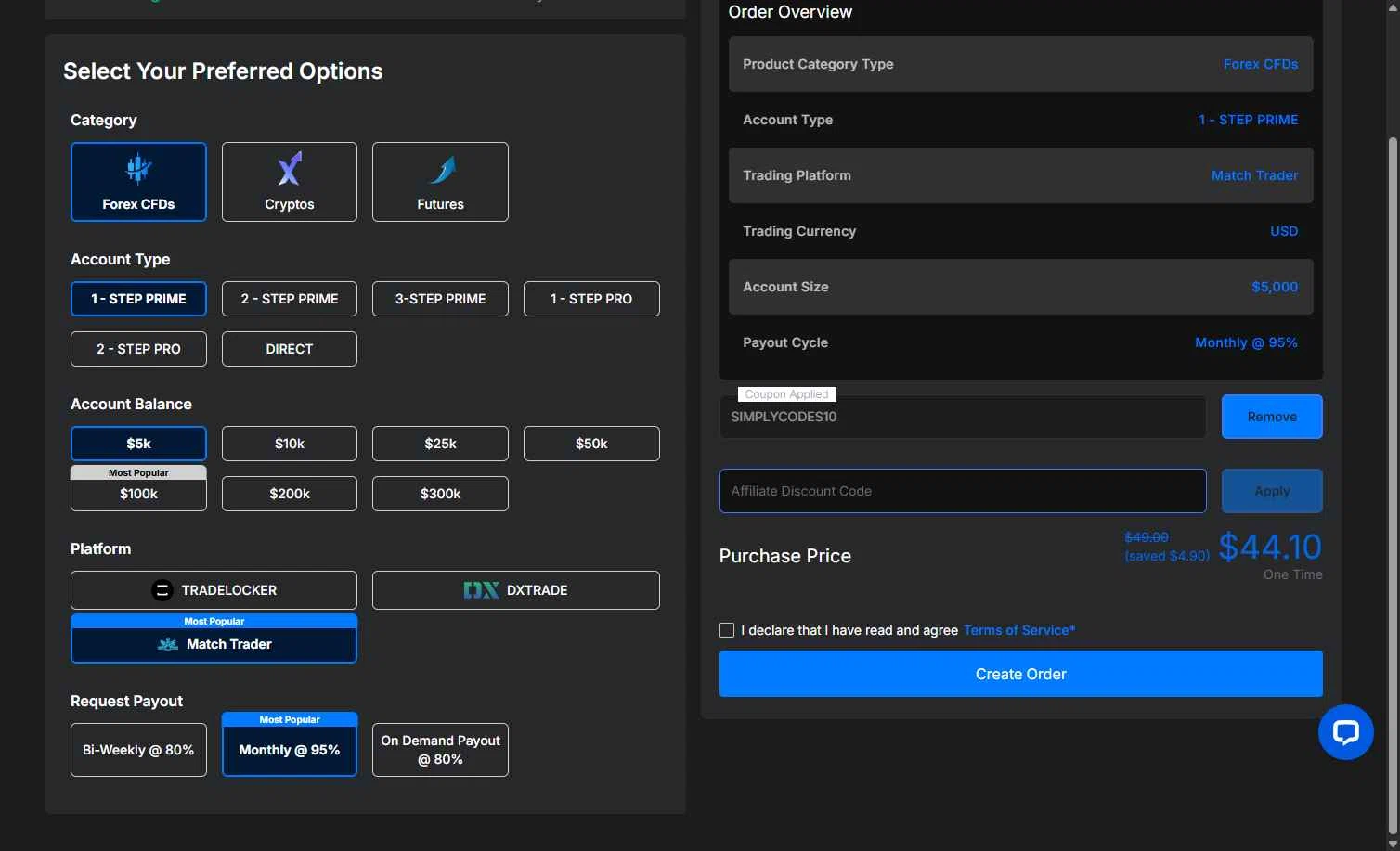
Task: Set account balance to $25k
Action: [440, 444]
